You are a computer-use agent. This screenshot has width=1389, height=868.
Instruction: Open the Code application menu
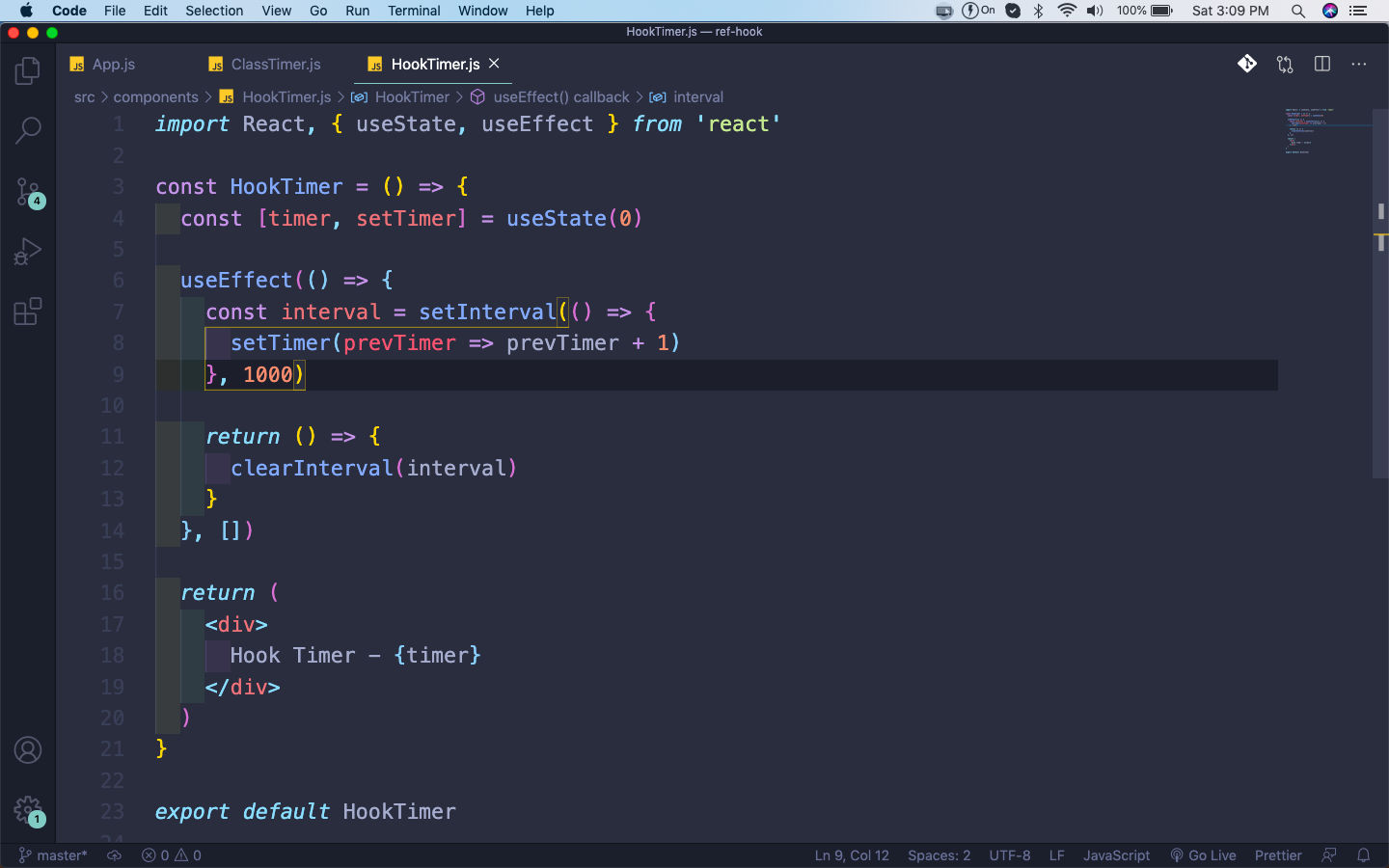coord(69,11)
